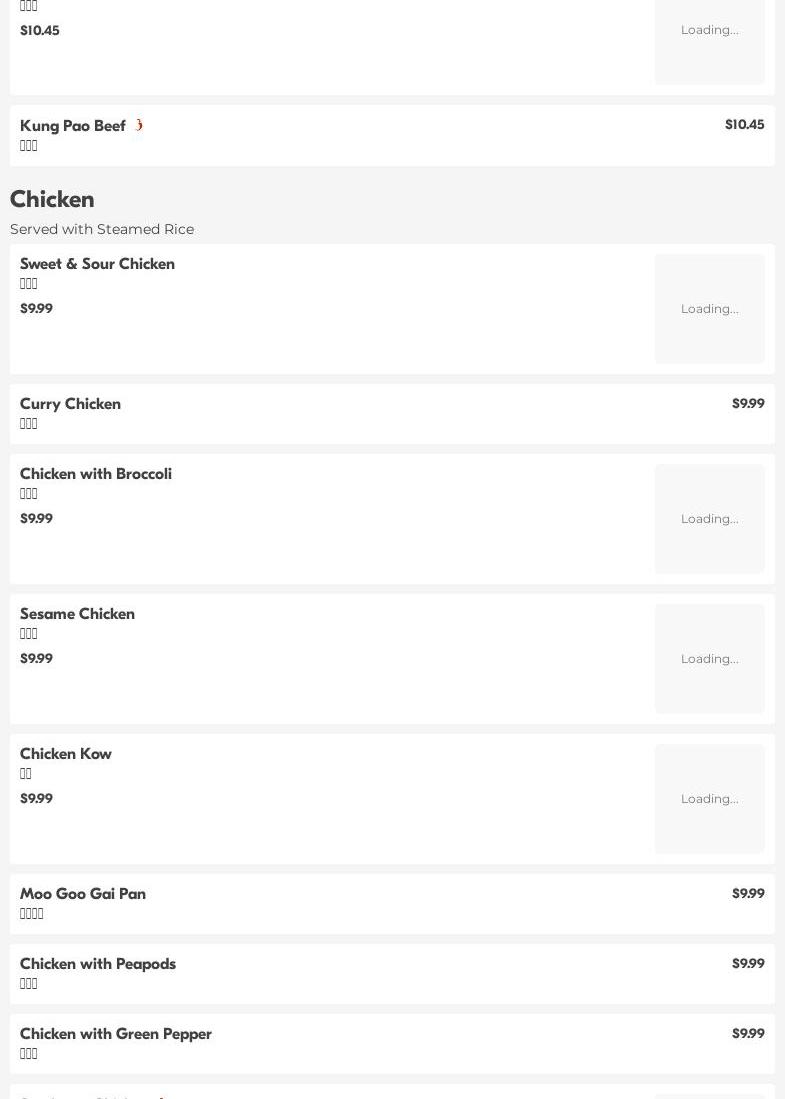Open the Curry Chicken item
Viewport: 785px width, 1099px height.
point(392,414)
